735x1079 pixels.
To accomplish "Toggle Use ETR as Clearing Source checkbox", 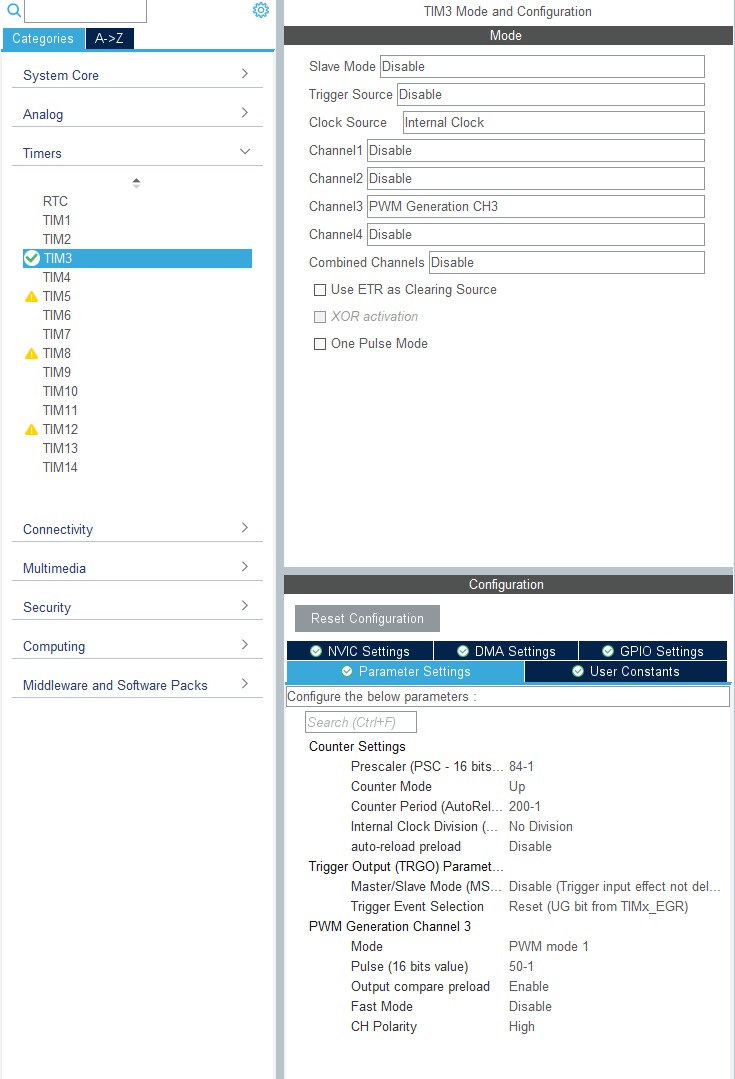I will pos(320,290).
